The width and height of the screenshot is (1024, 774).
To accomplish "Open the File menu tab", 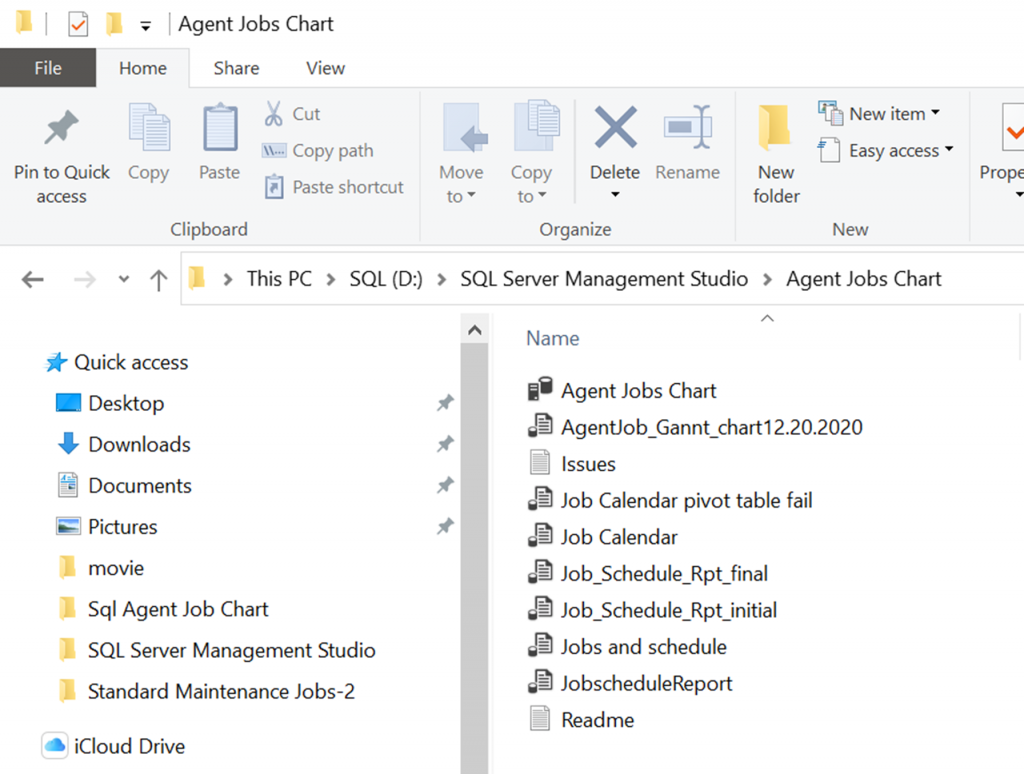I will point(48,68).
